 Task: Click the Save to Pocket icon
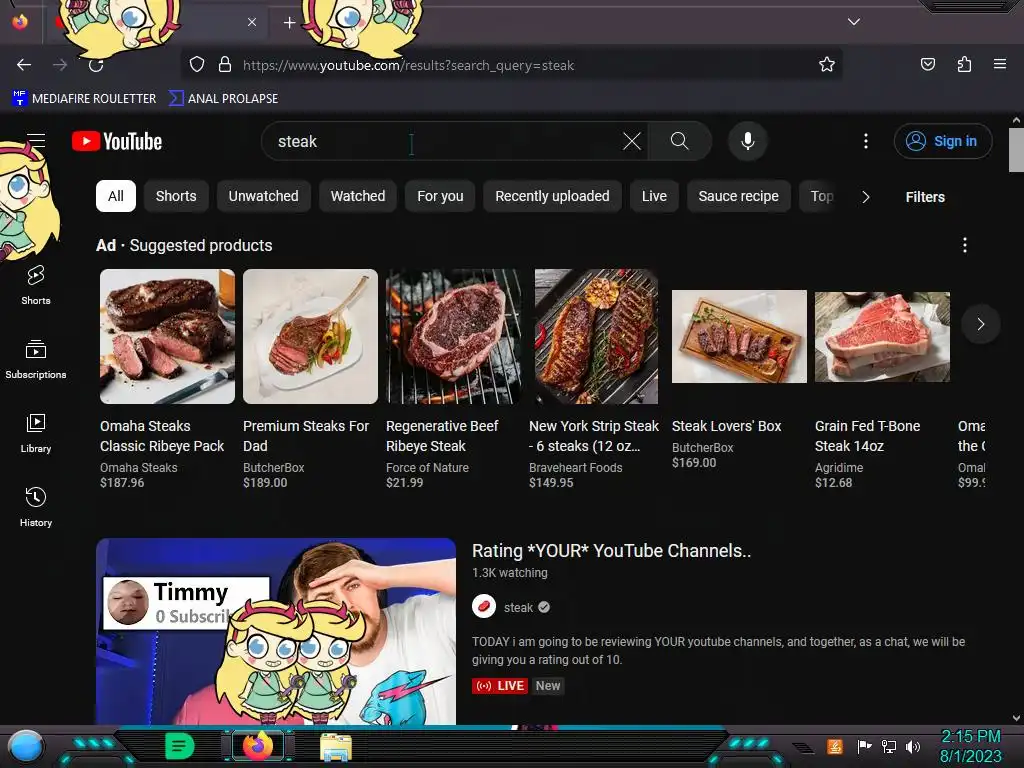(927, 64)
